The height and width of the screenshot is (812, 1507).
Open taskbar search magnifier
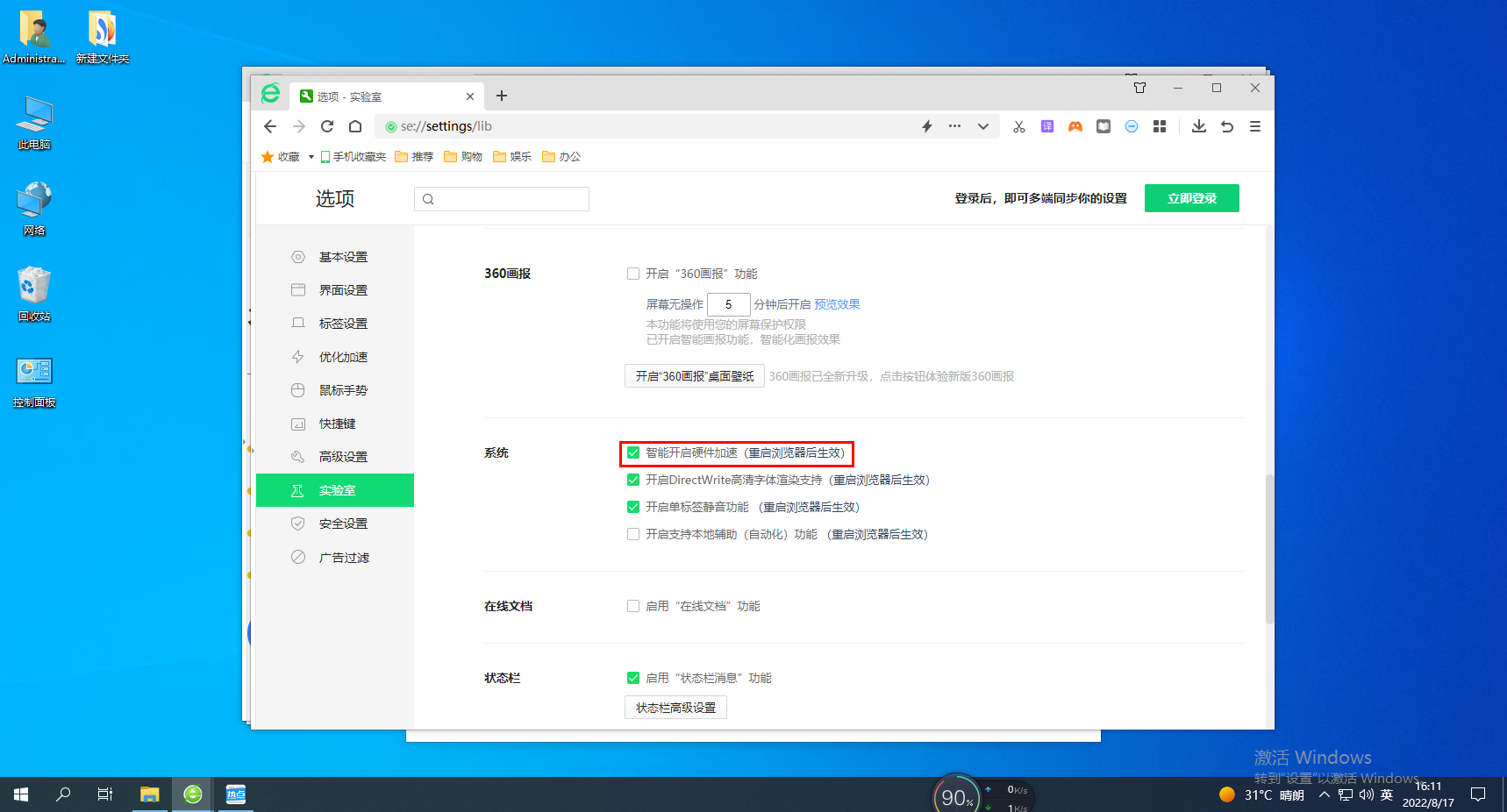(63, 794)
